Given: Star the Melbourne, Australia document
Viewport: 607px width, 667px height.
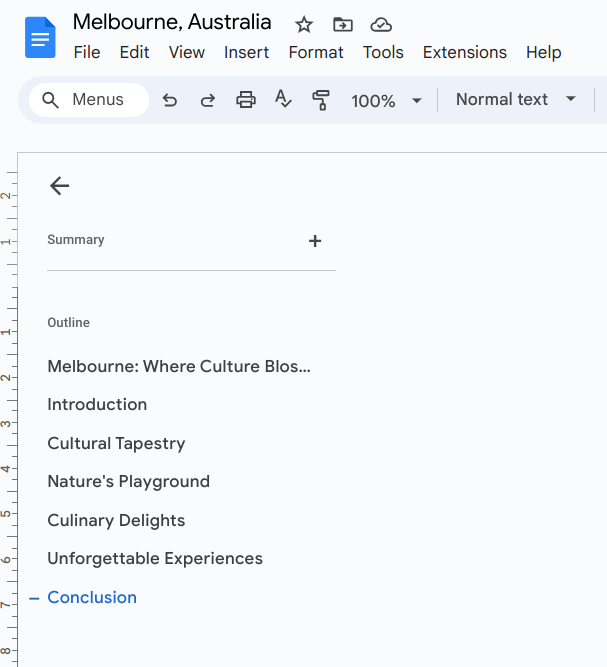Looking at the screenshot, I should pos(304,25).
